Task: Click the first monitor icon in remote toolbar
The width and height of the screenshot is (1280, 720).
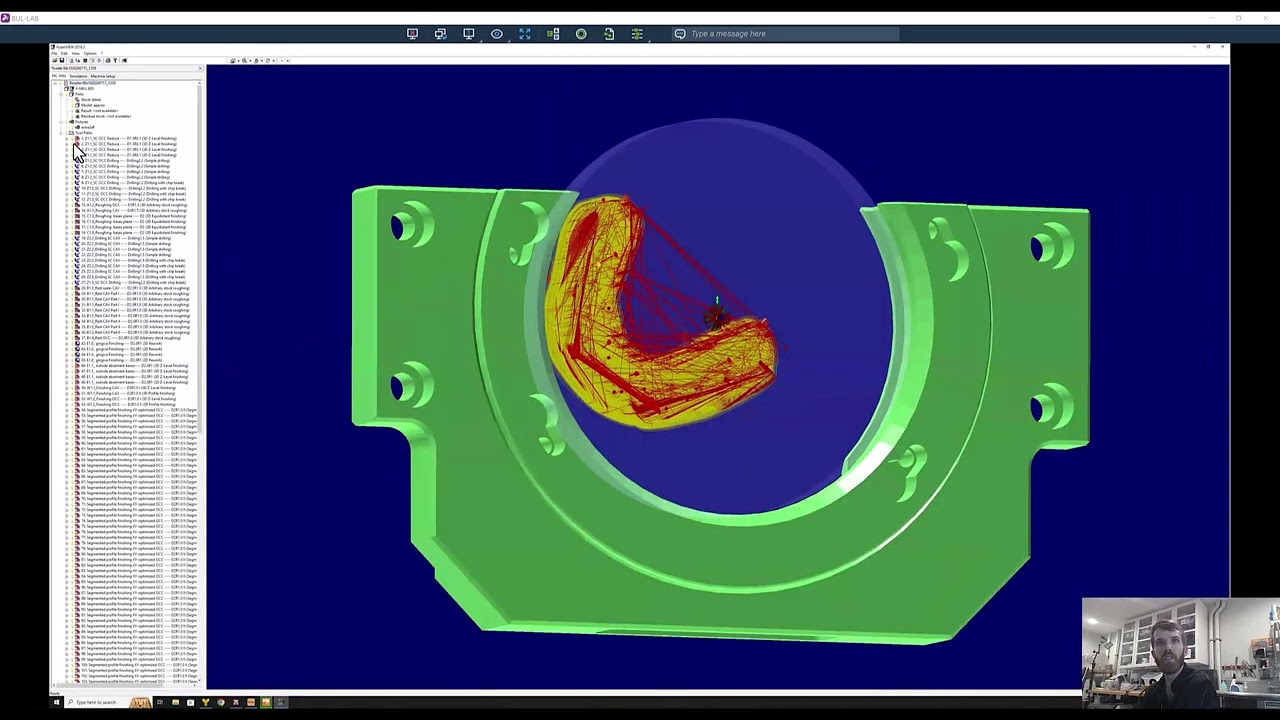Action: point(412,34)
